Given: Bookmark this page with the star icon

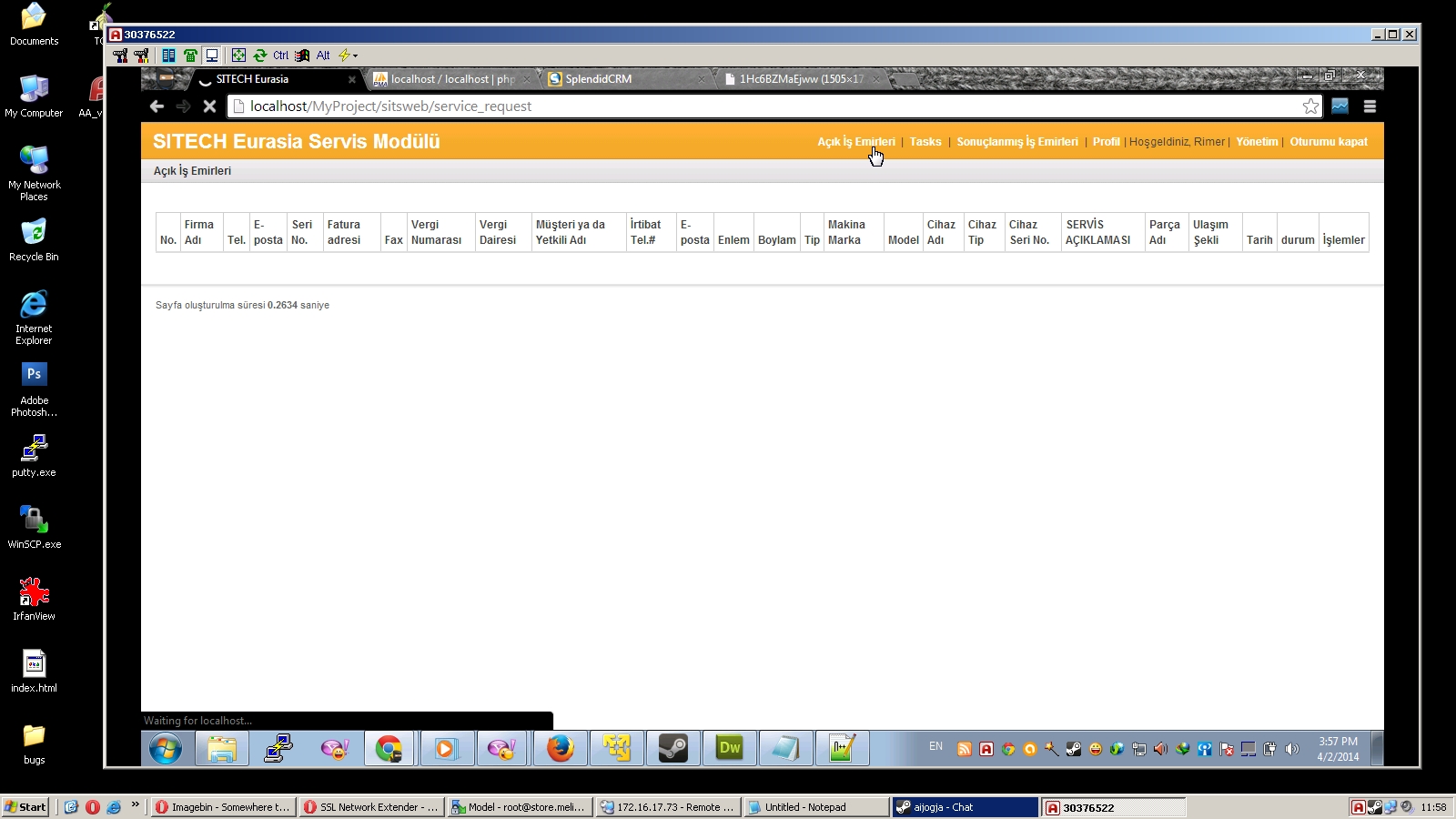Looking at the screenshot, I should click(x=1310, y=106).
